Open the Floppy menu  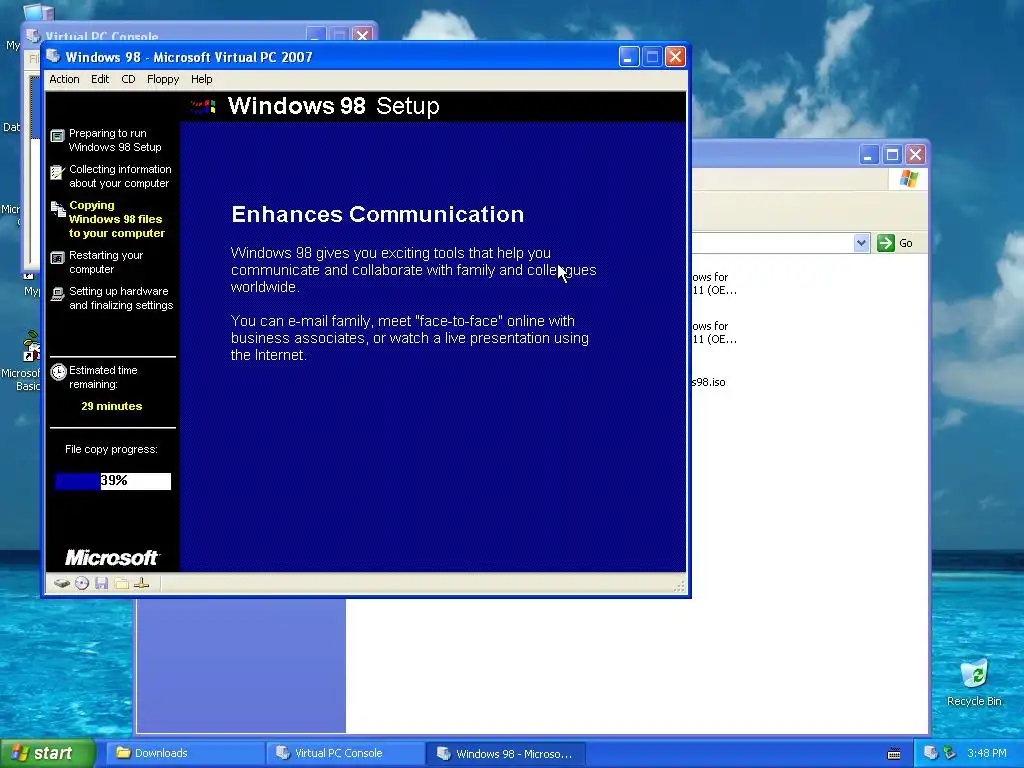[163, 79]
